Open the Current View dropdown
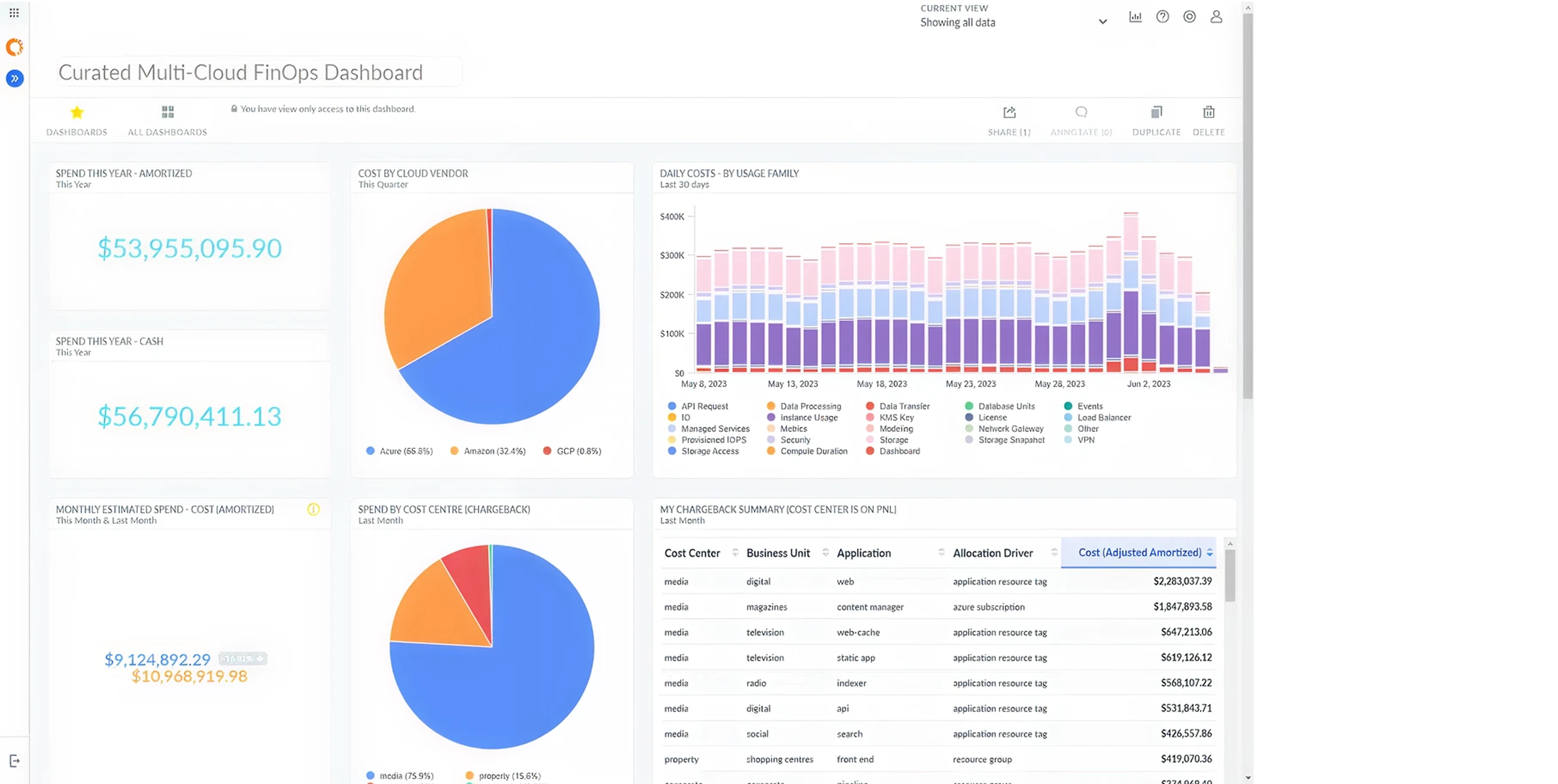 pos(1103,21)
